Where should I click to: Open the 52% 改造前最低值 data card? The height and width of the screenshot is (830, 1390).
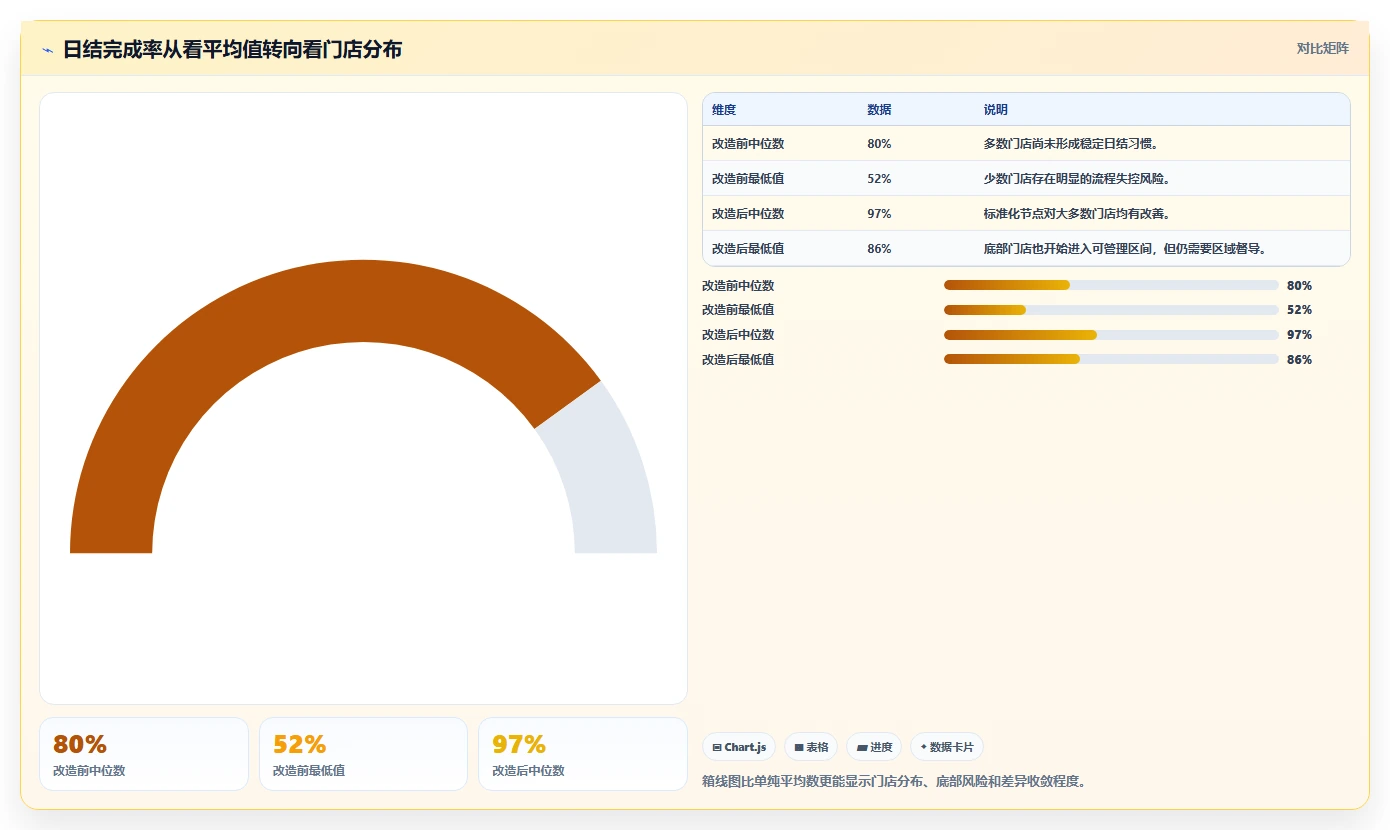pos(363,754)
